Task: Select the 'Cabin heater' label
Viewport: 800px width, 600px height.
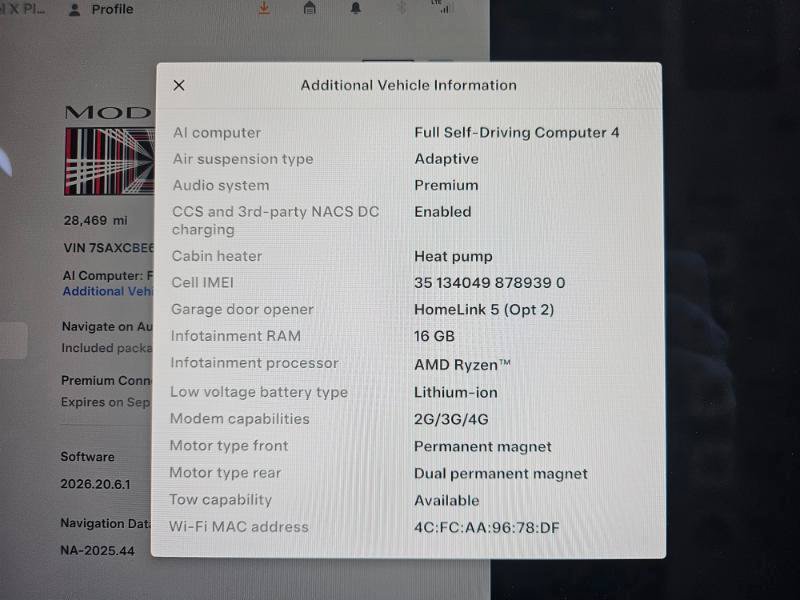Action: [216, 256]
